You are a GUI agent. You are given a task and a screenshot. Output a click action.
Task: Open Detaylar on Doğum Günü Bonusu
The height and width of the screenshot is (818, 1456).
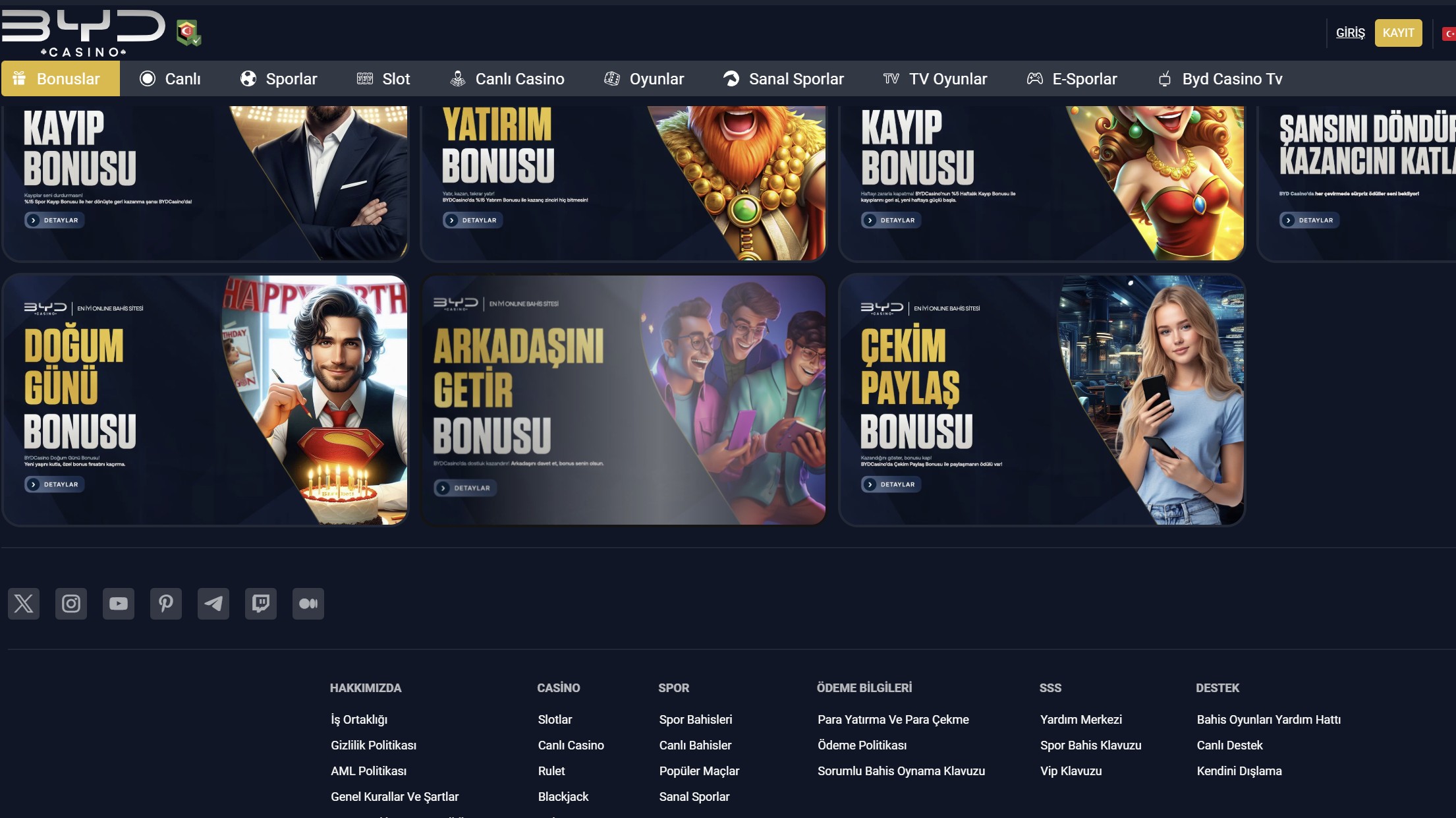tap(54, 484)
